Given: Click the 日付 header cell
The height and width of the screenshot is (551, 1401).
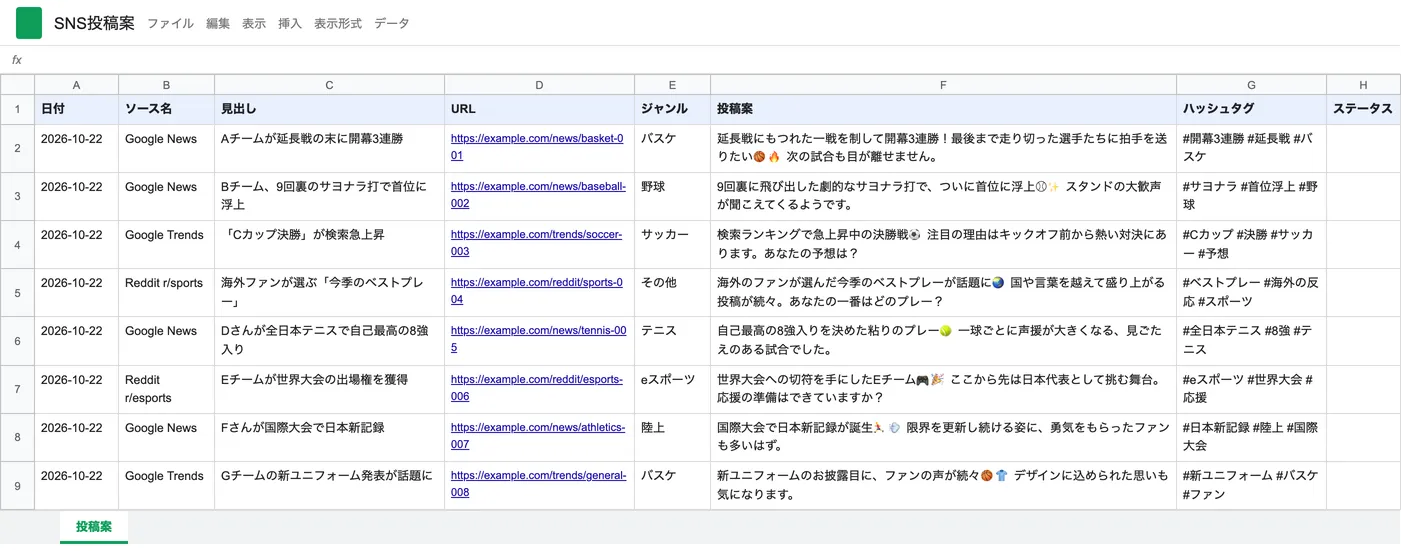Looking at the screenshot, I should pyautogui.click(x=76, y=110).
